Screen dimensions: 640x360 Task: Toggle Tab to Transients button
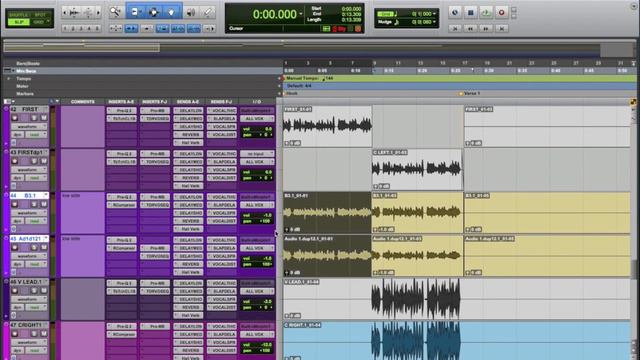(131, 29)
